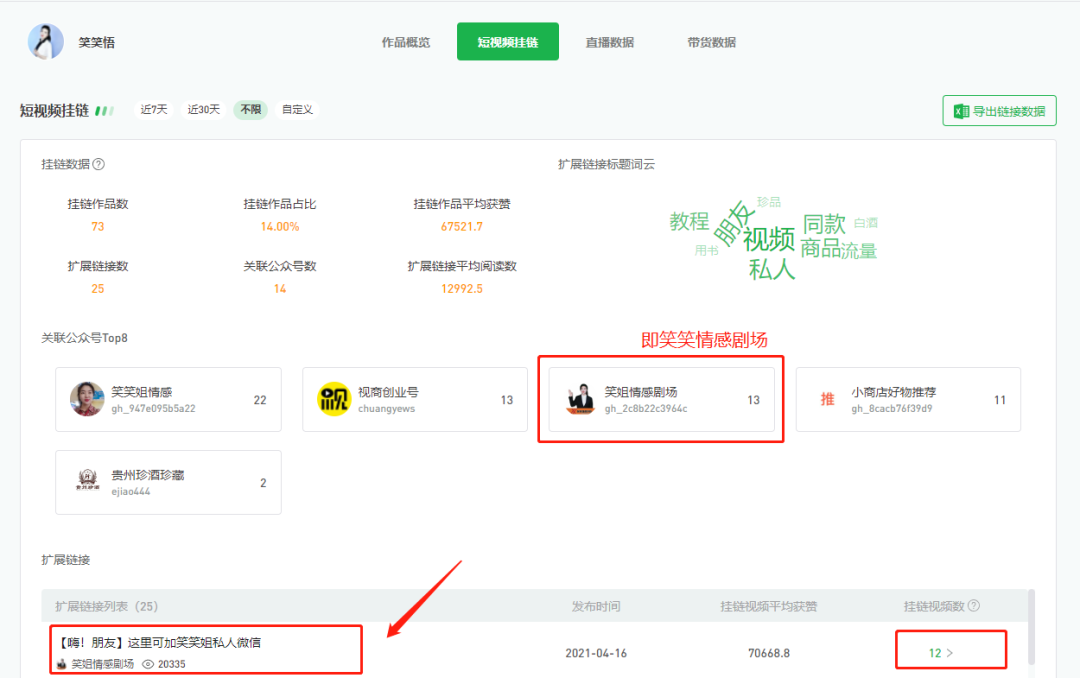Select the 视商创业号 account avatar icon
The image size is (1080, 678).
[333, 399]
